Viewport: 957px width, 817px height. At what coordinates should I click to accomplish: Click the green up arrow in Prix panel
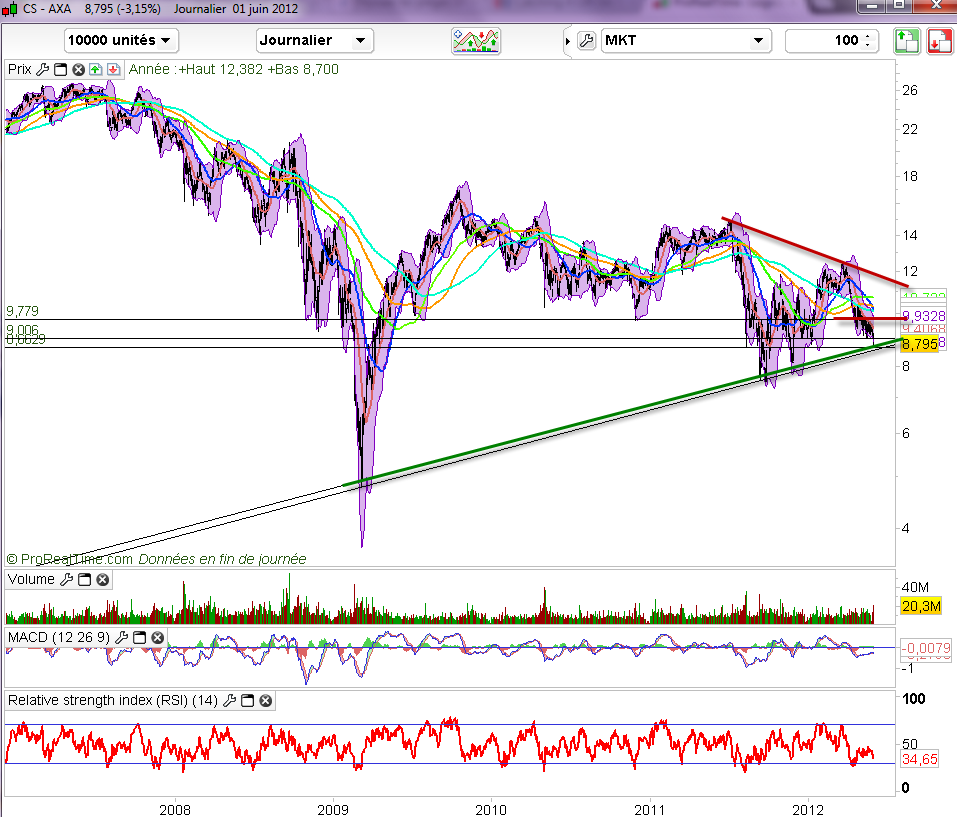tap(95, 70)
